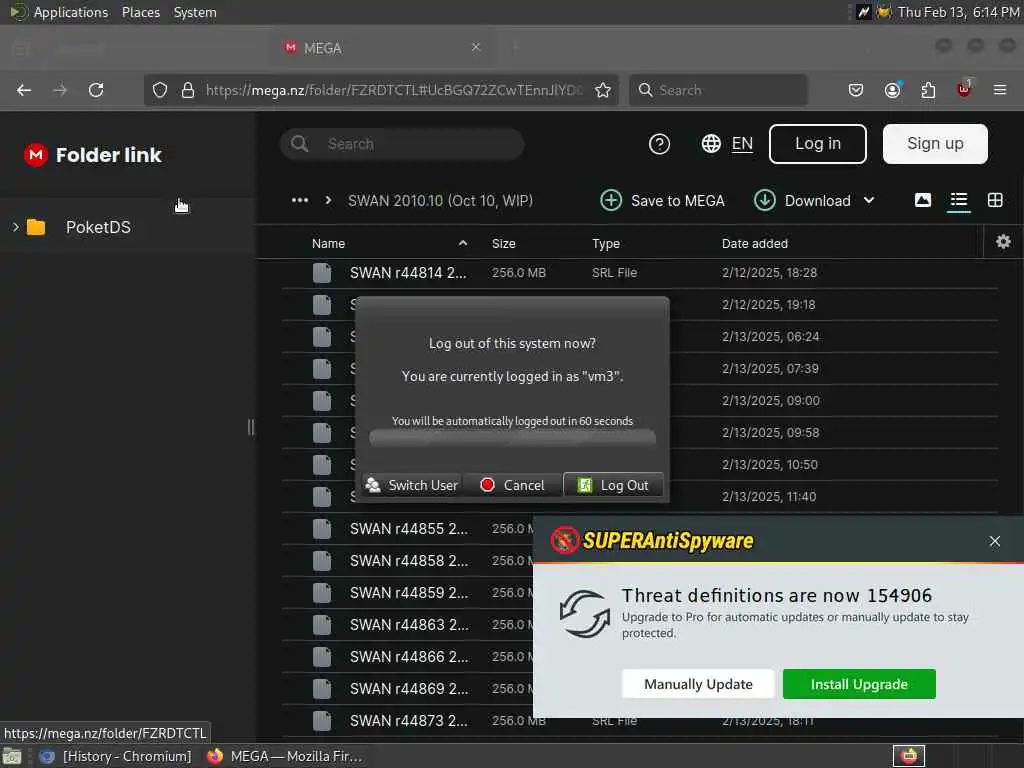Open the extensions puzzle icon
The height and width of the screenshot is (768, 1024).
[928, 90]
